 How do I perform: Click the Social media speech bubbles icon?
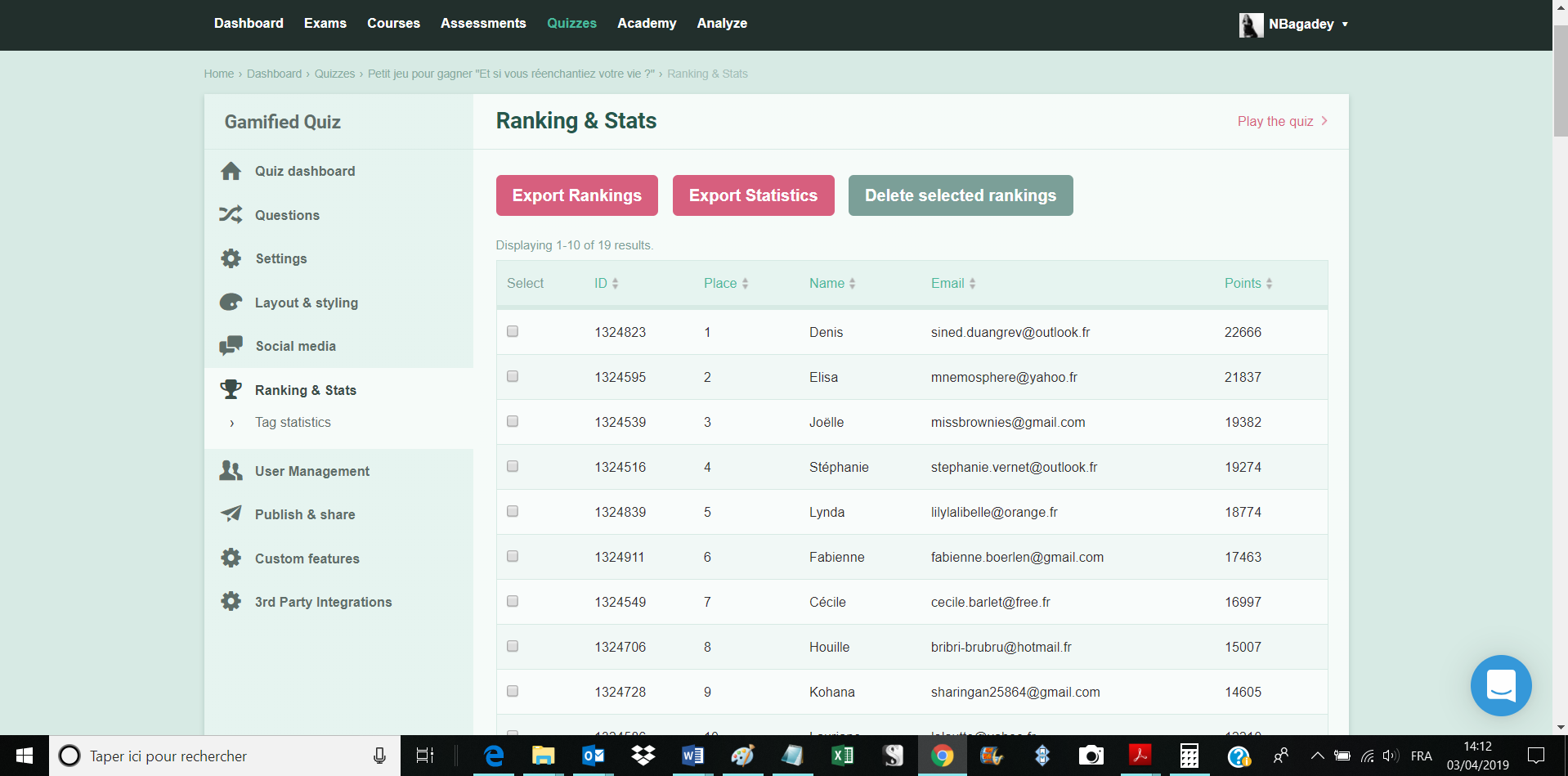point(231,346)
